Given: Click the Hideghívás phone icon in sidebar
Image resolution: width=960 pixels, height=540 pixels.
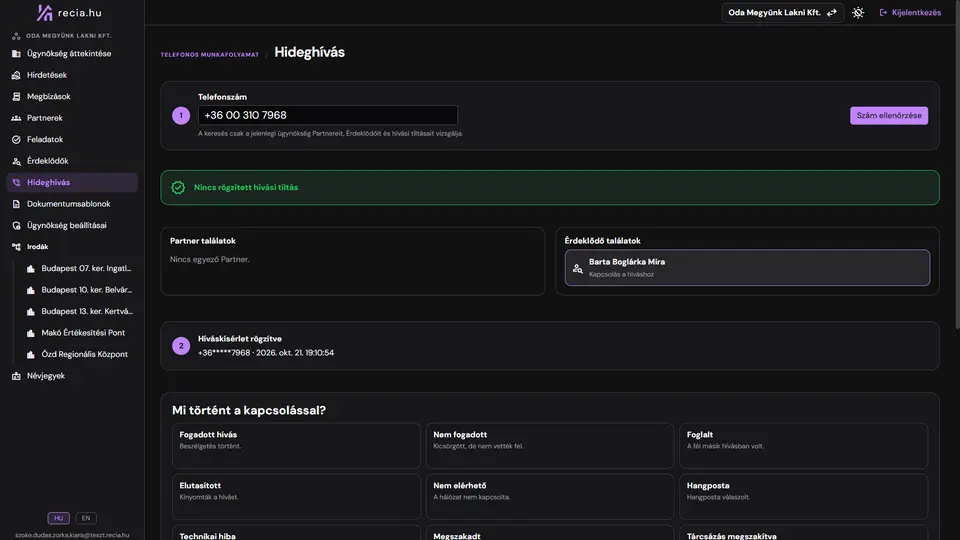Looking at the screenshot, I should (x=17, y=182).
